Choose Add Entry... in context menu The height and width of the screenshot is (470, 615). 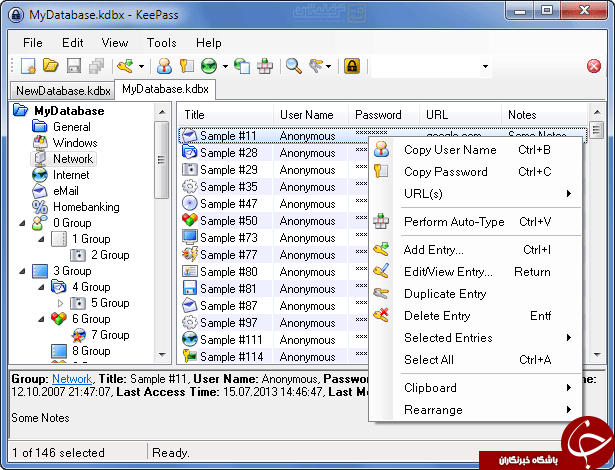(475, 250)
